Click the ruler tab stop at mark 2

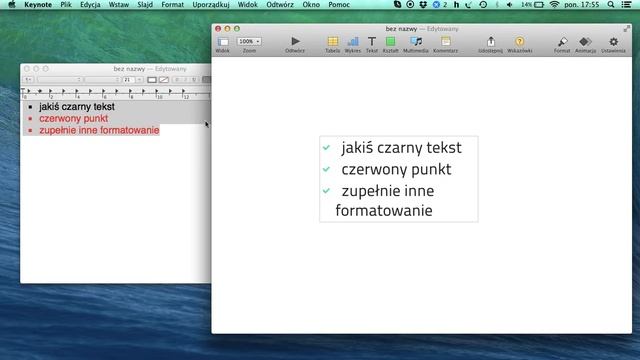pyautogui.click(x=51, y=92)
